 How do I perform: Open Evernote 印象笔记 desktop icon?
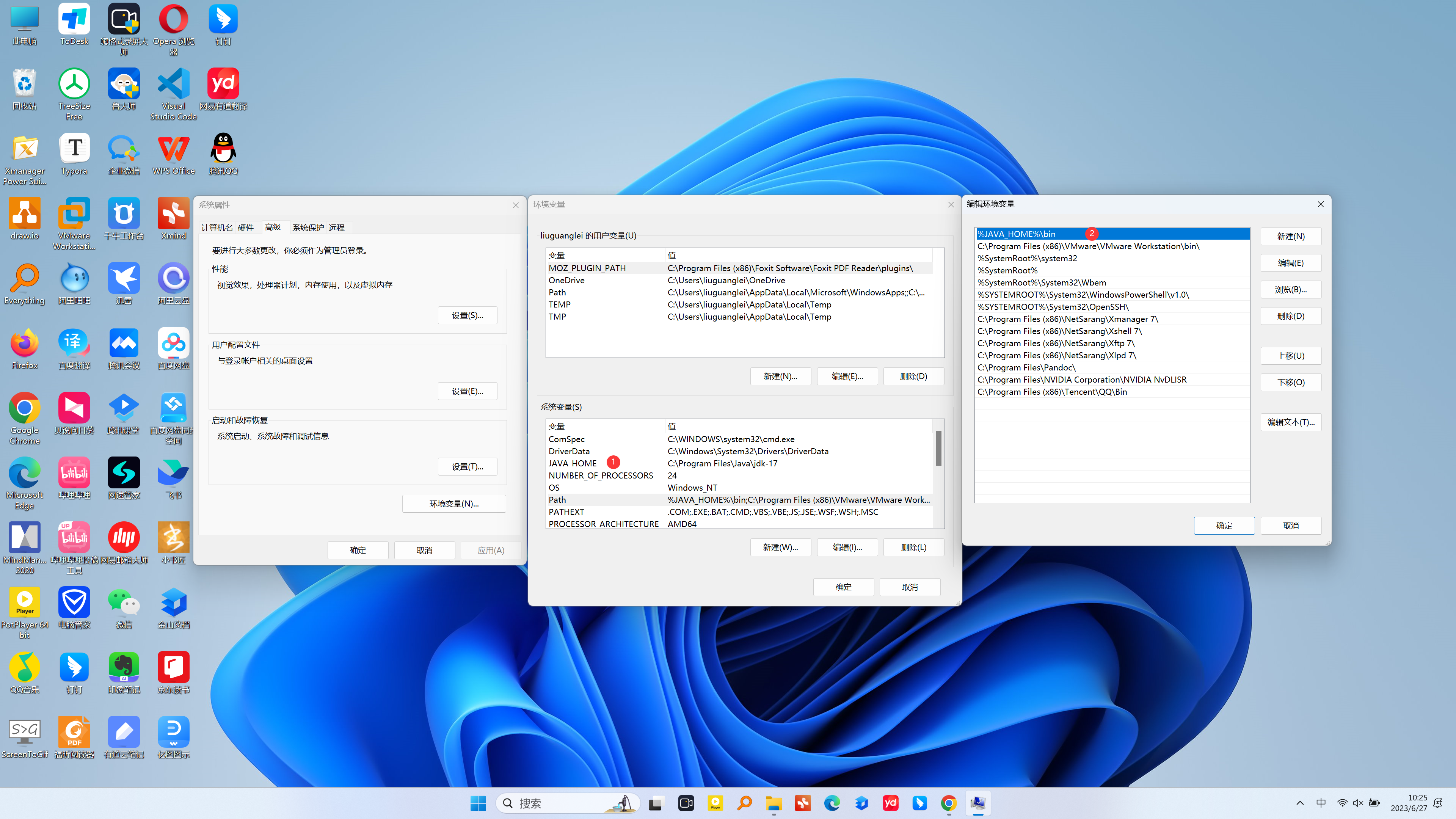[124, 673]
